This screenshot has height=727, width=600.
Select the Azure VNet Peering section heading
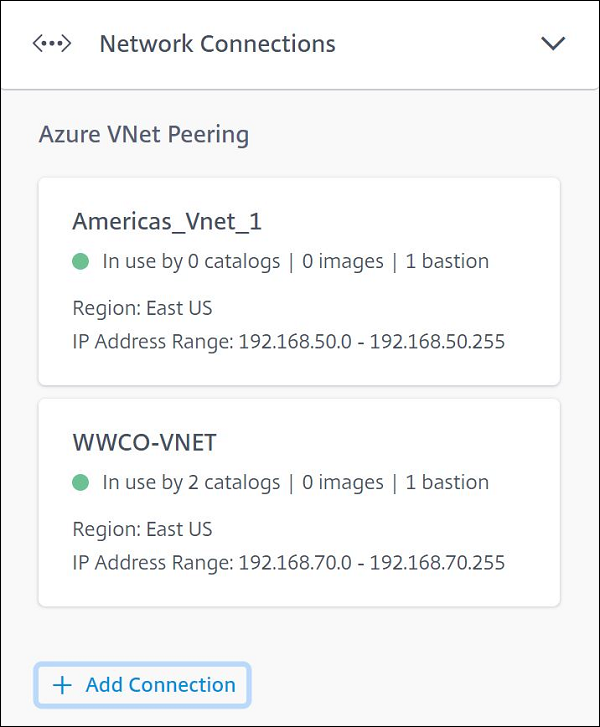143,134
